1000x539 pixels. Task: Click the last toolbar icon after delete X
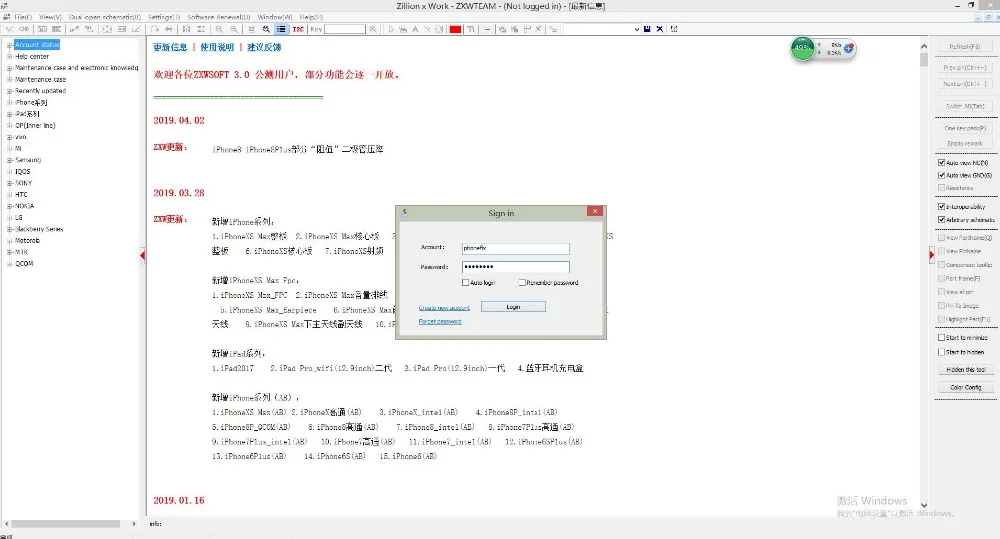pyautogui.click(x=673, y=29)
